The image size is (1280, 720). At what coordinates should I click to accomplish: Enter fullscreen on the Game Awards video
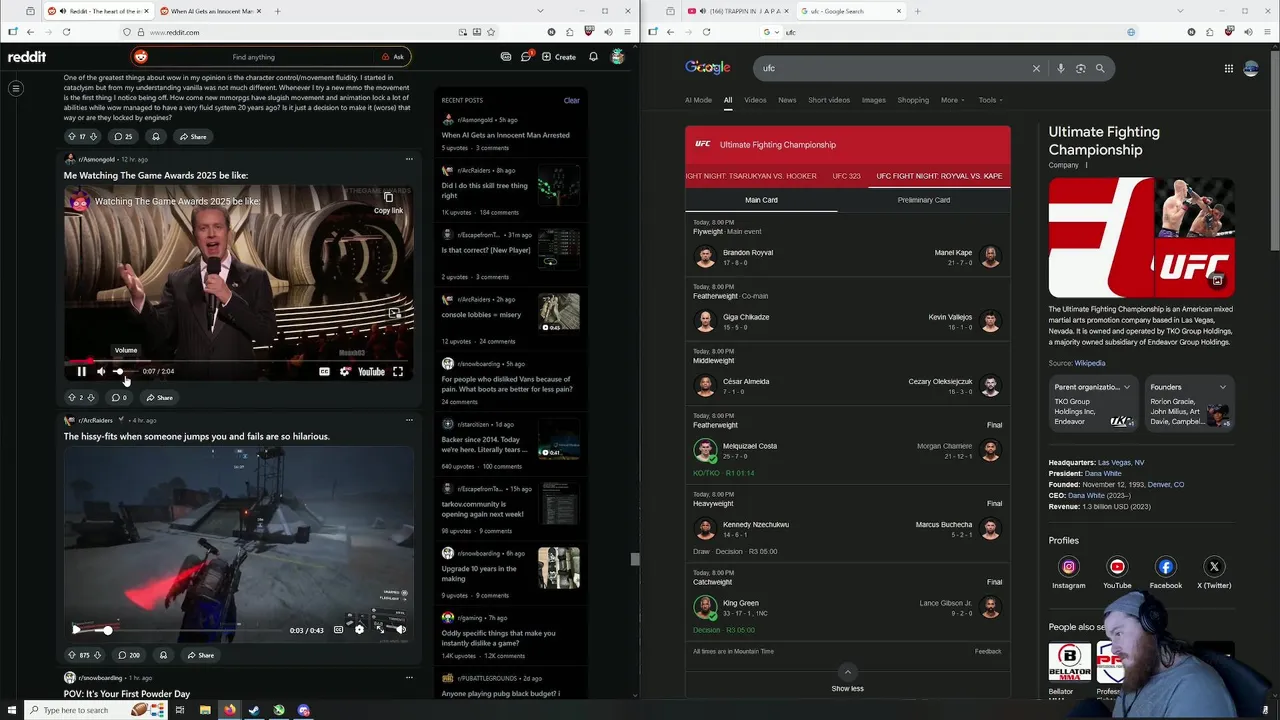coord(398,371)
